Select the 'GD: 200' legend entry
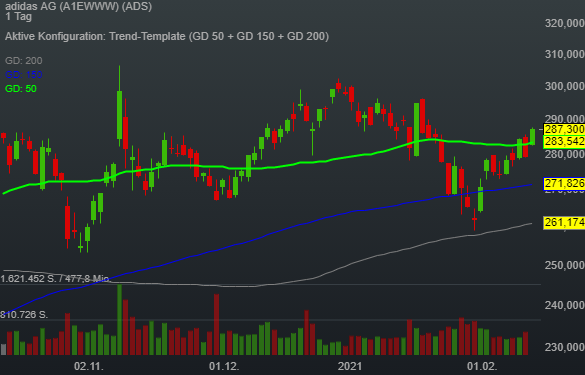Viewport: 585px width, 375px height. coord(24,60)
